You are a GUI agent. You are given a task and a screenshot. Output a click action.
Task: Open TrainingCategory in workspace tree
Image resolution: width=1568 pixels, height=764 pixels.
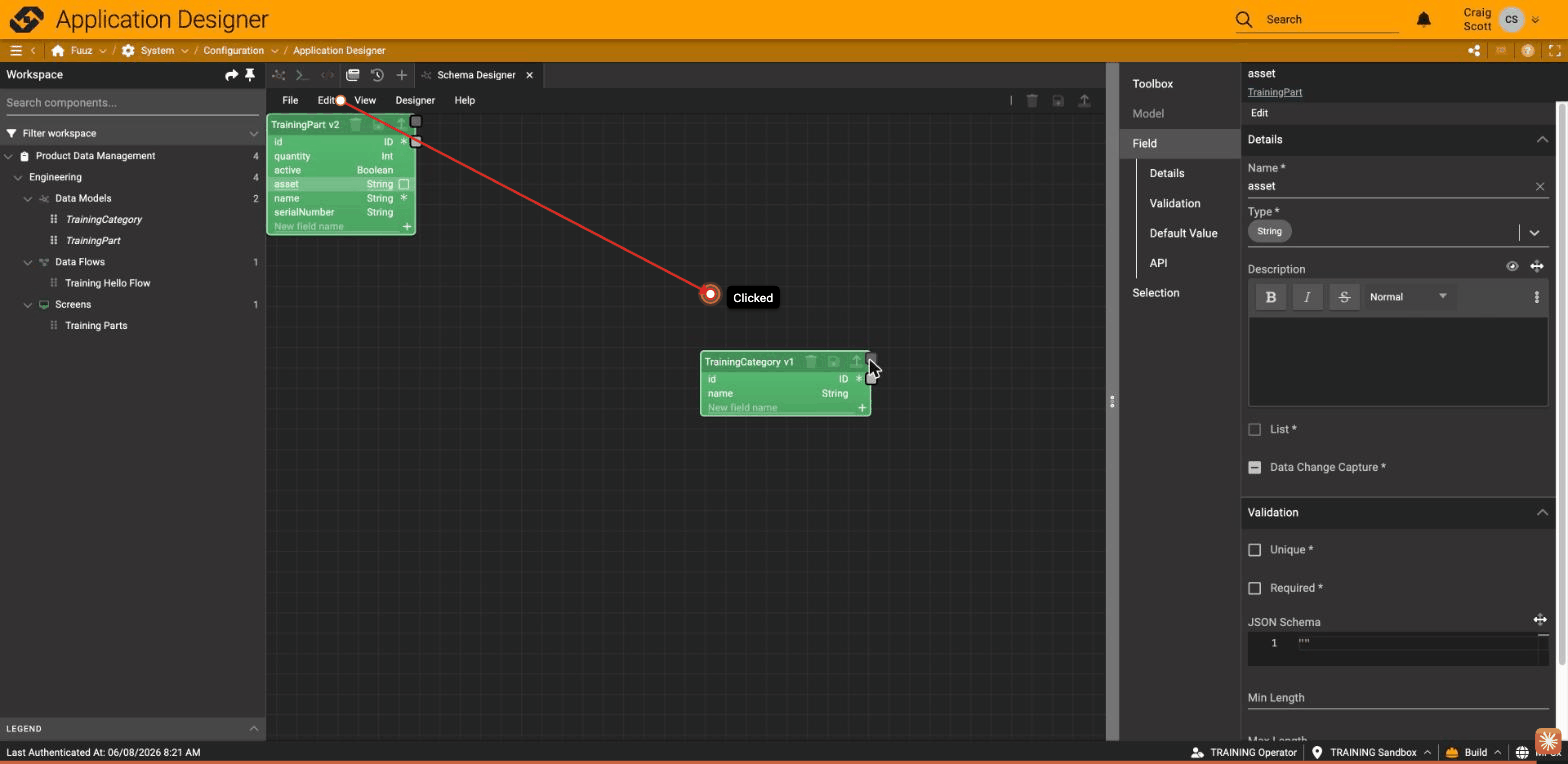pos(104,220)
